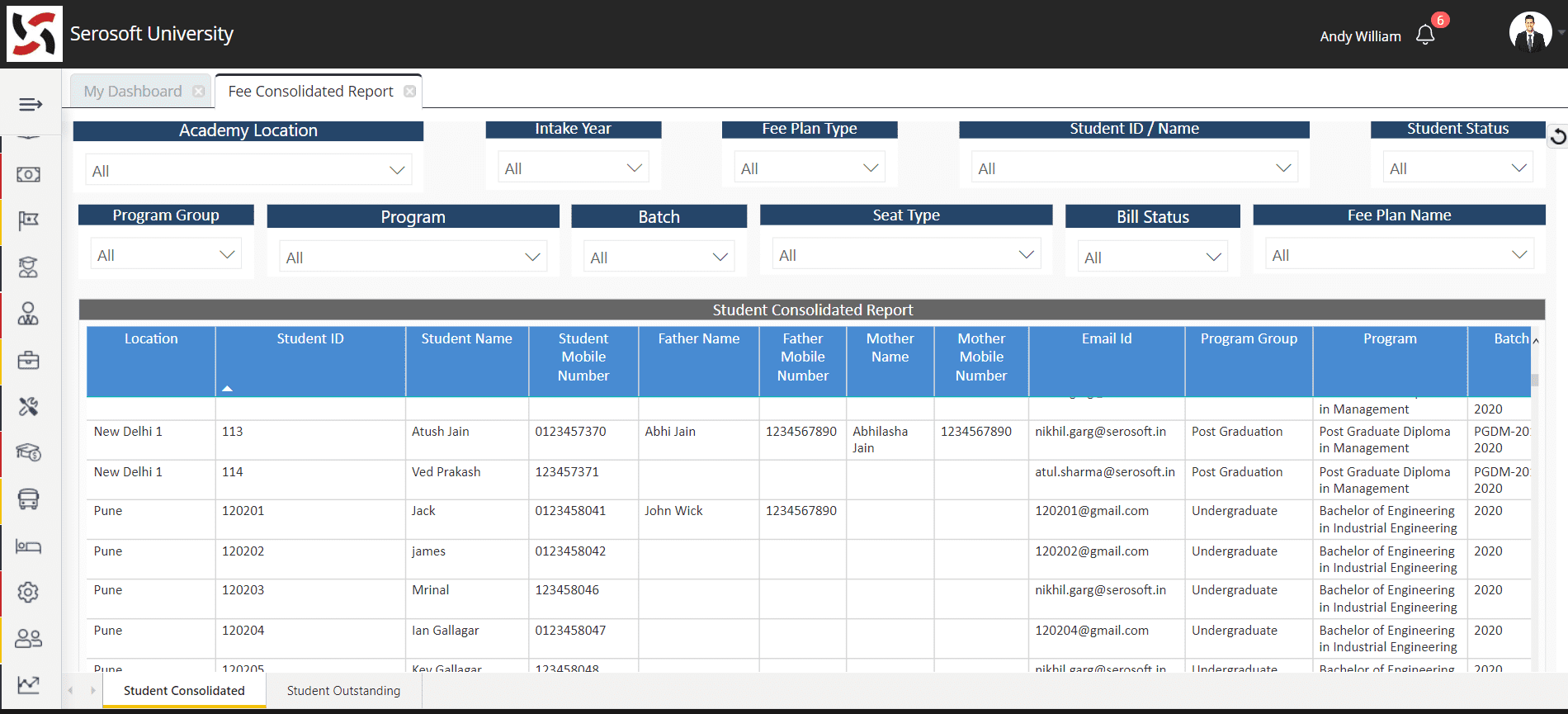Open the notifications bell

[x=1425, y=35]
